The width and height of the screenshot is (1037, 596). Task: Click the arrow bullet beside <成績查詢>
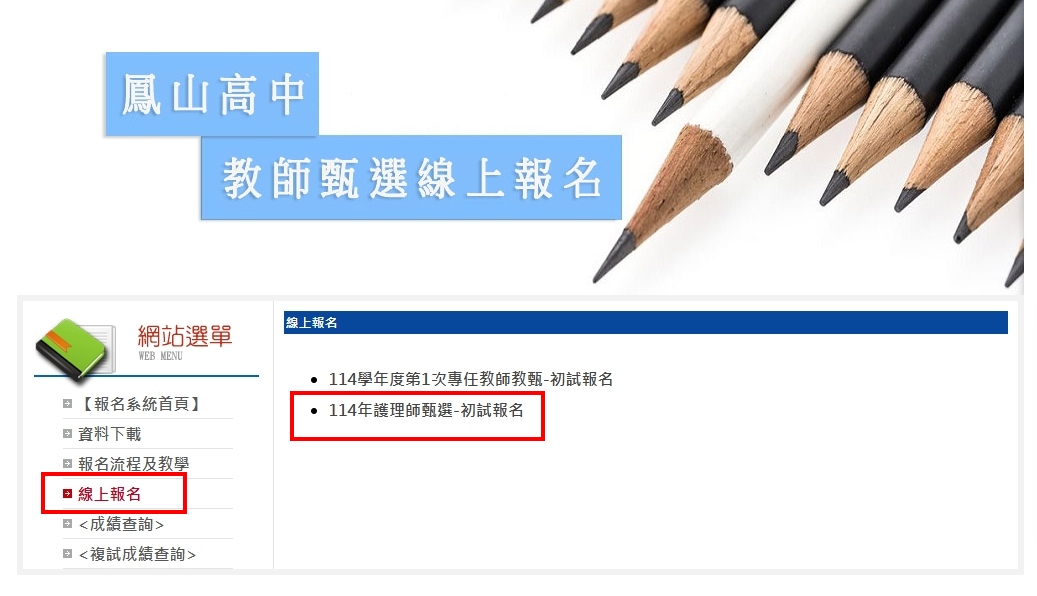click(67, 524)
